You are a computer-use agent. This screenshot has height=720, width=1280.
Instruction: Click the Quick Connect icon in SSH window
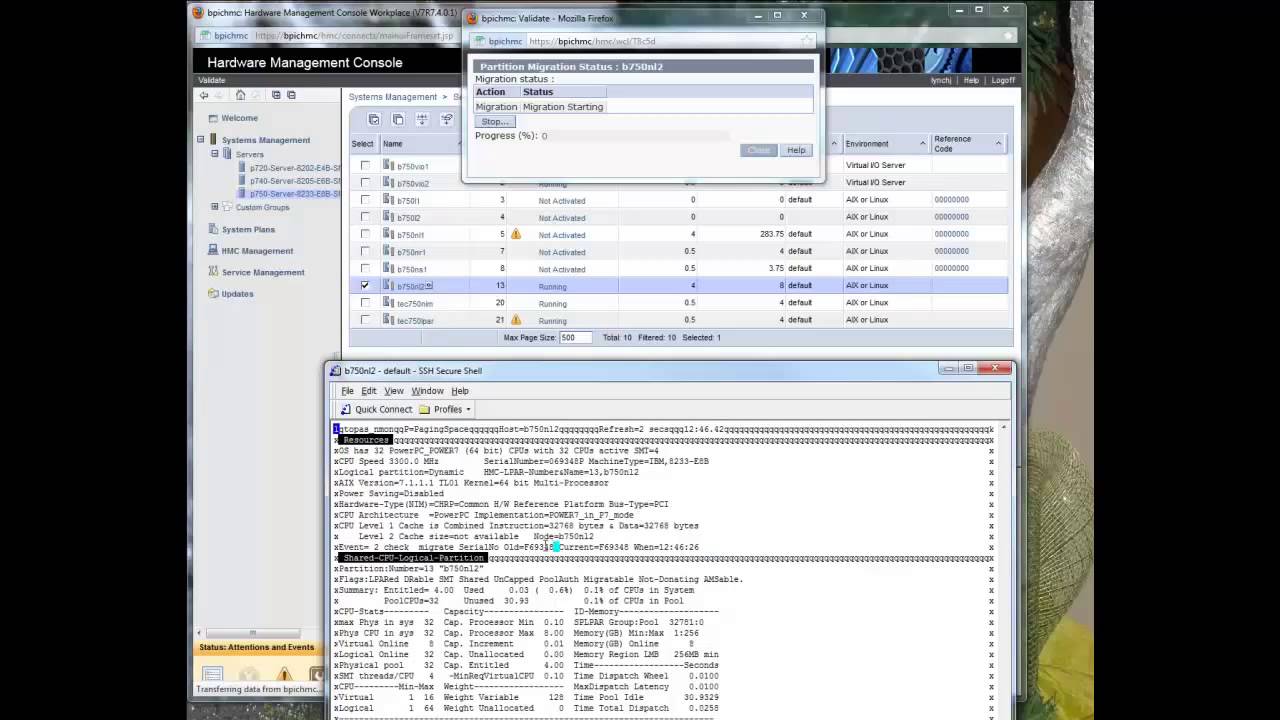point(346,409)
